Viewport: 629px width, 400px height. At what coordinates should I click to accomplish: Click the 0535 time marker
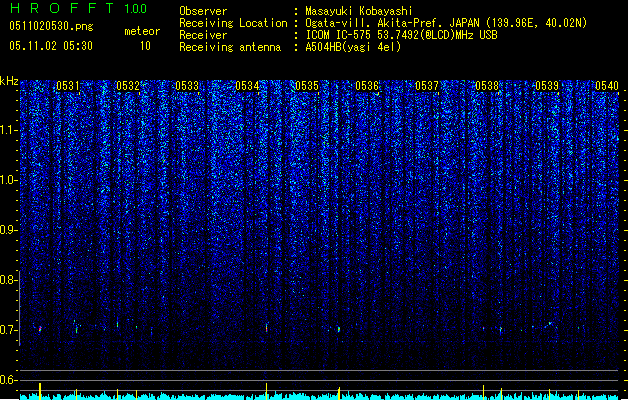tap(307, 86)
